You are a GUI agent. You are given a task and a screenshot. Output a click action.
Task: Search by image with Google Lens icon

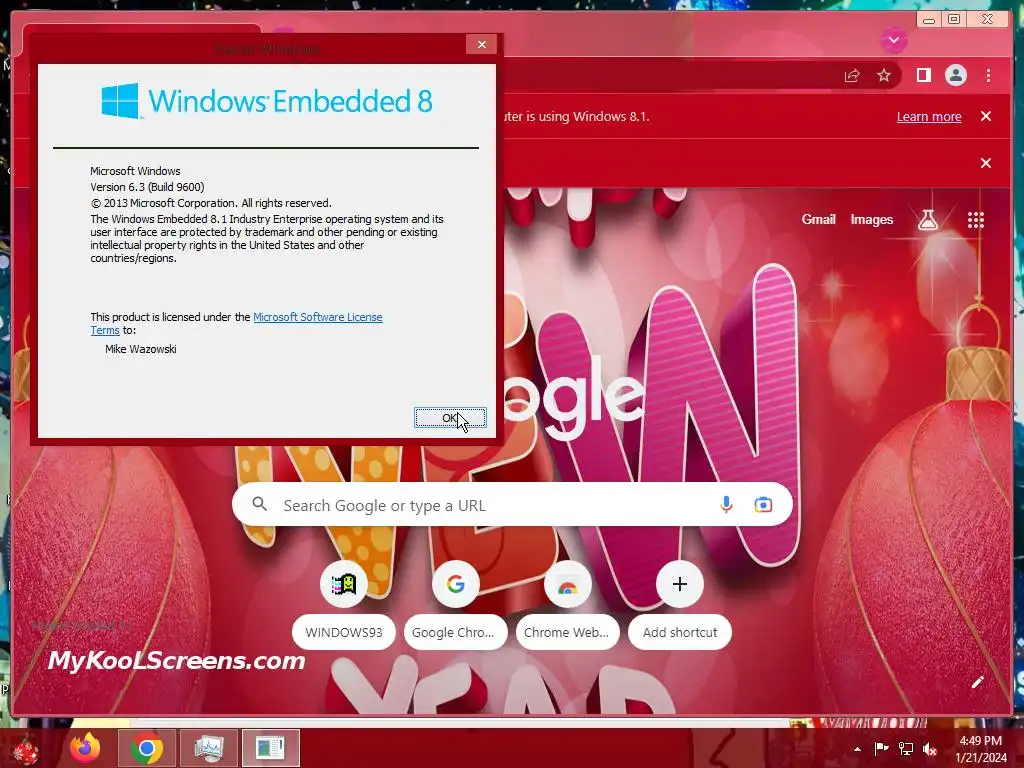[763, 505]
